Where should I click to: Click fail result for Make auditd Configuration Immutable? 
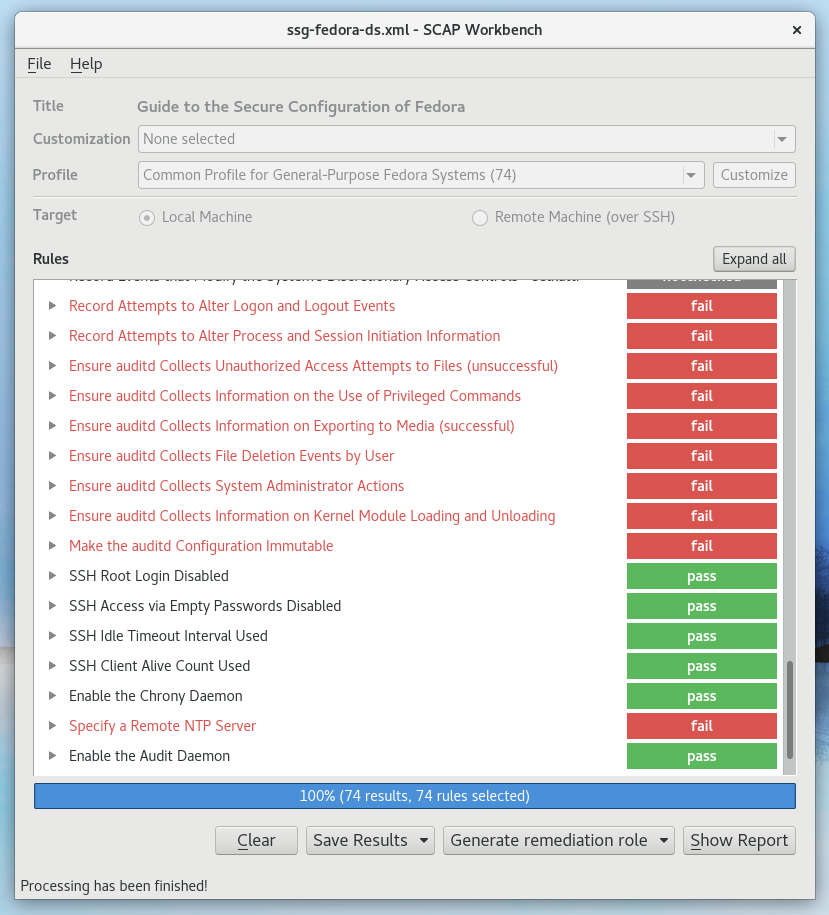(702, 546)
